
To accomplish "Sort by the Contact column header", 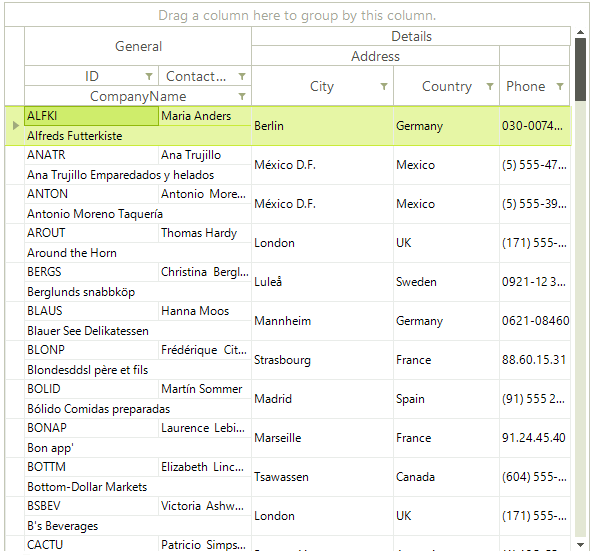I will tap(205, 76).
